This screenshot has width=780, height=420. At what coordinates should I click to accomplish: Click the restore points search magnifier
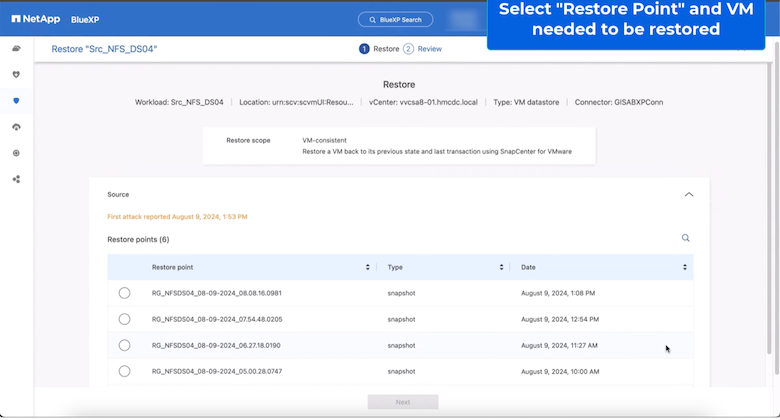[x=685, y=238]
